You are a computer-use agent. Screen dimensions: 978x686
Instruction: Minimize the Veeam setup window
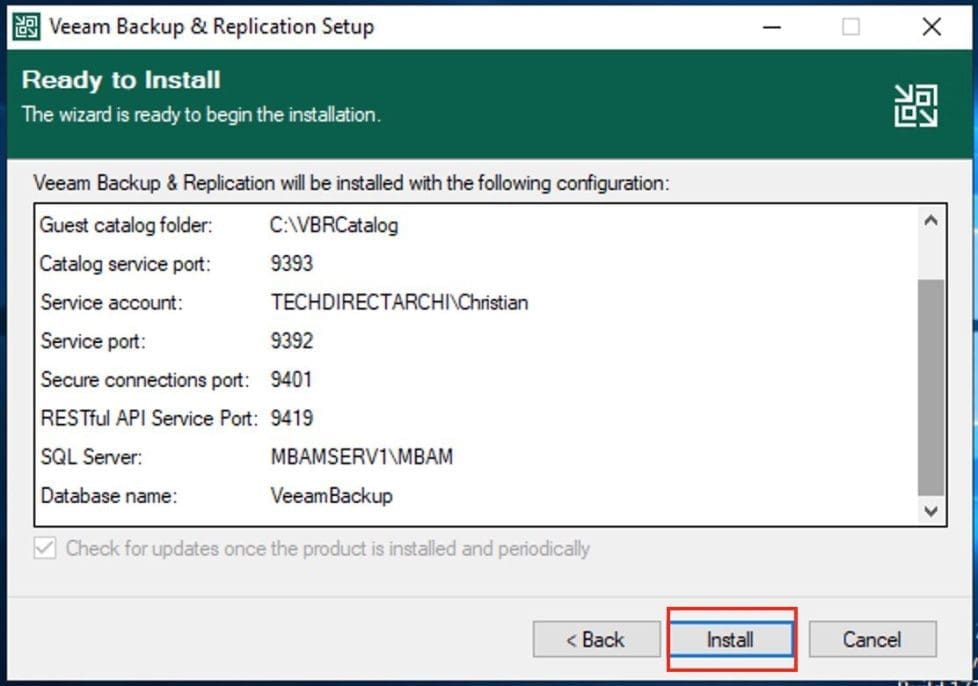[x=770, y=27]
